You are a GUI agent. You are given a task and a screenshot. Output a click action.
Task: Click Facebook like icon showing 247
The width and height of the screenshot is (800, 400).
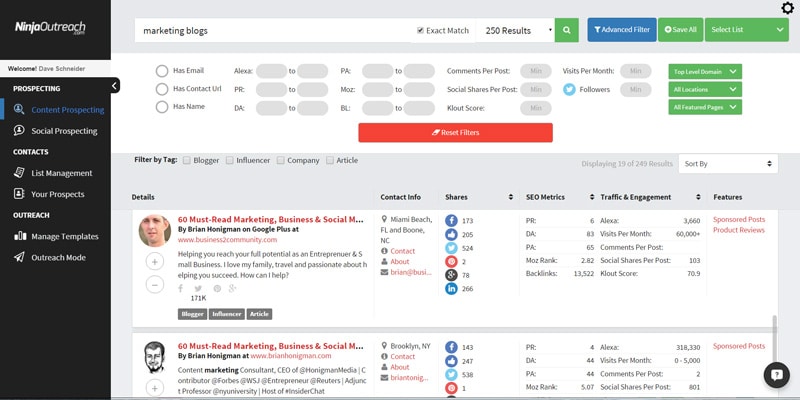[451, 361]
